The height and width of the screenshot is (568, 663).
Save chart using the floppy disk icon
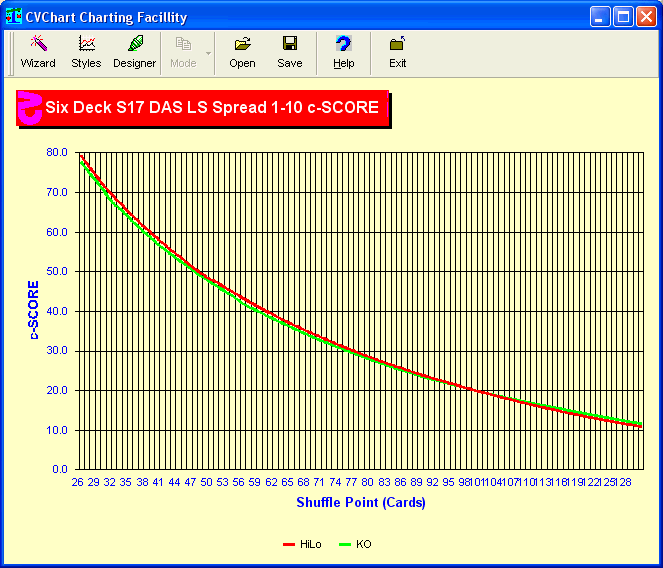pos(289,52)
